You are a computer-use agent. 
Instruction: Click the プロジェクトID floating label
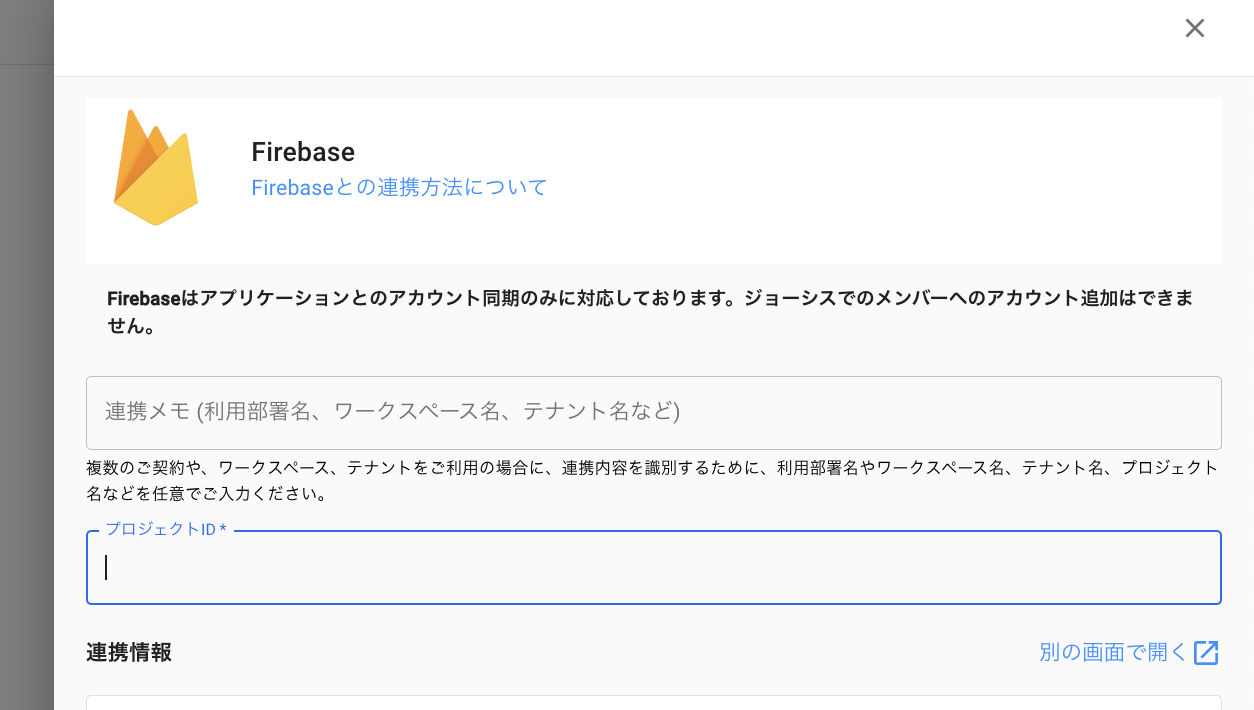coord(160,529)
